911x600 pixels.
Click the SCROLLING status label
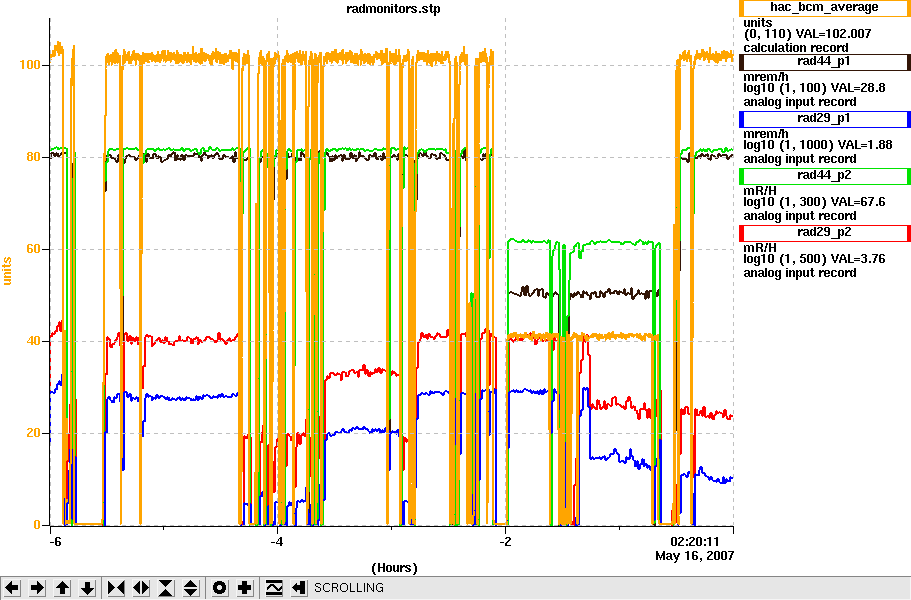(349, 588)
